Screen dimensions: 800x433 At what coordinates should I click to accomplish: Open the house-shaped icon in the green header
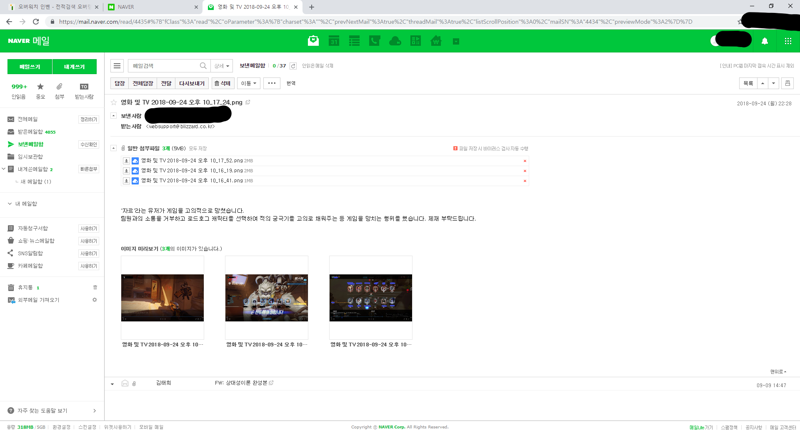tap(436, 41)
